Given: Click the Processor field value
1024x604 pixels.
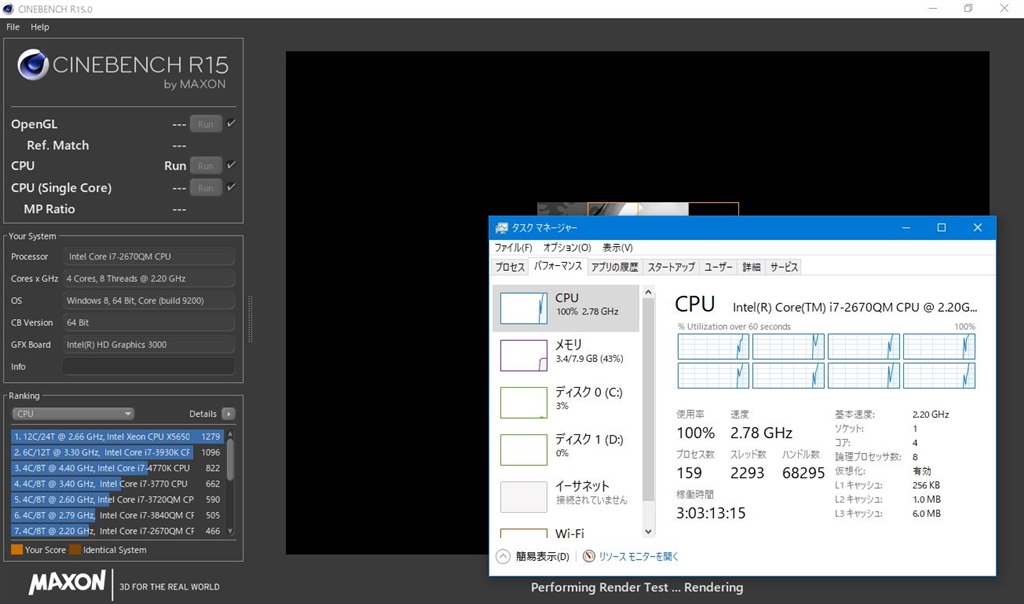Looking at the screenshot, I should (x=149, y=257).
